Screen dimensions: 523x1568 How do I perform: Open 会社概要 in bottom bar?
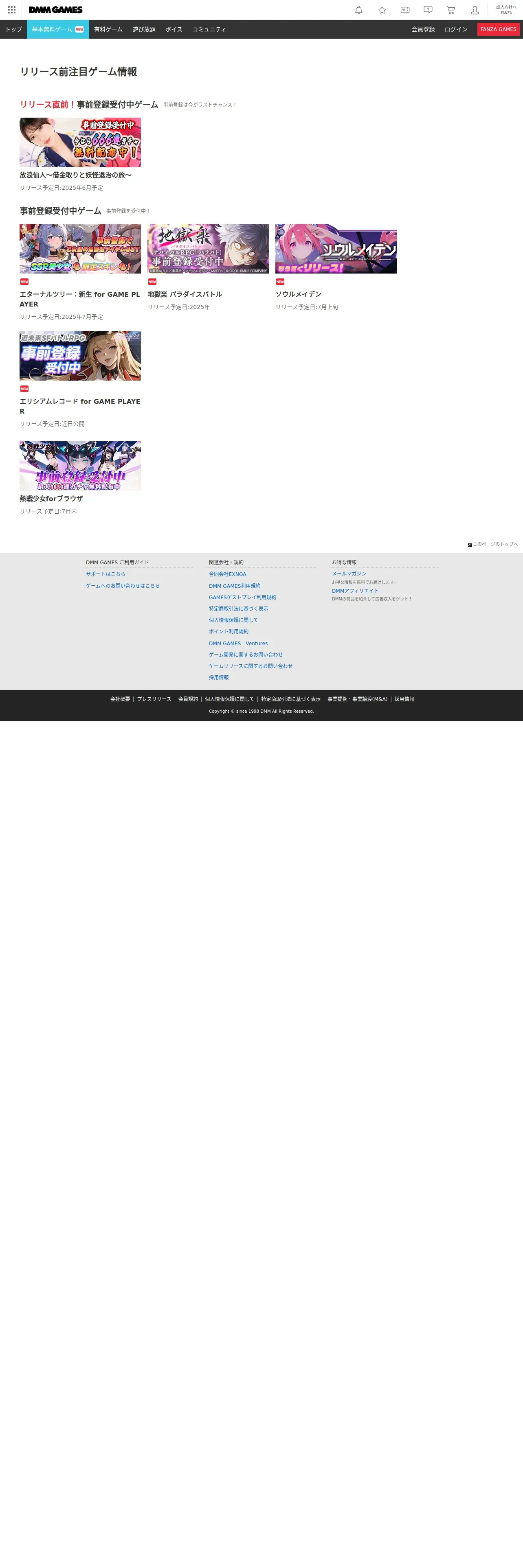(120, 699)
